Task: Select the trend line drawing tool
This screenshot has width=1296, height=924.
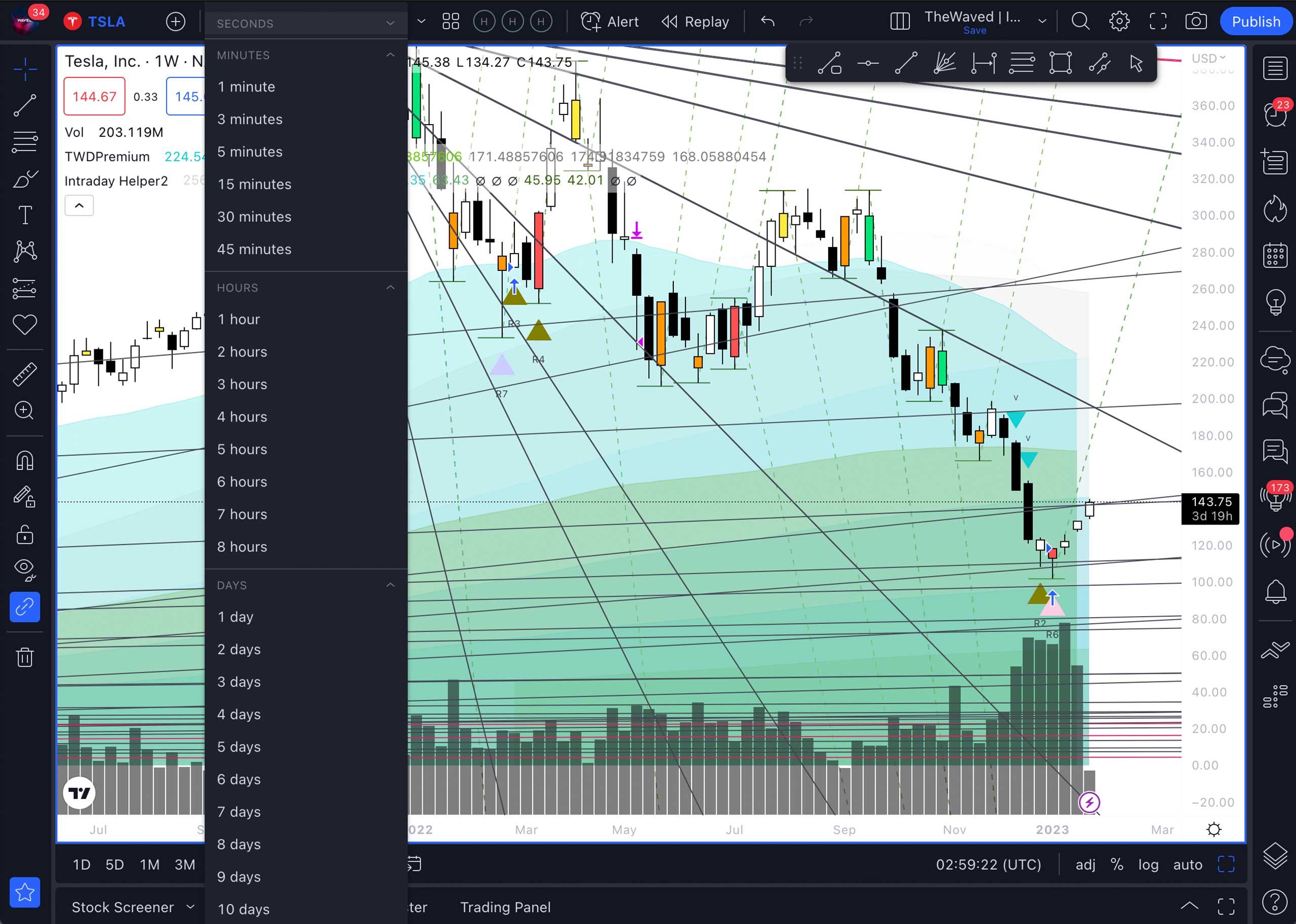Action: [25, 105]
